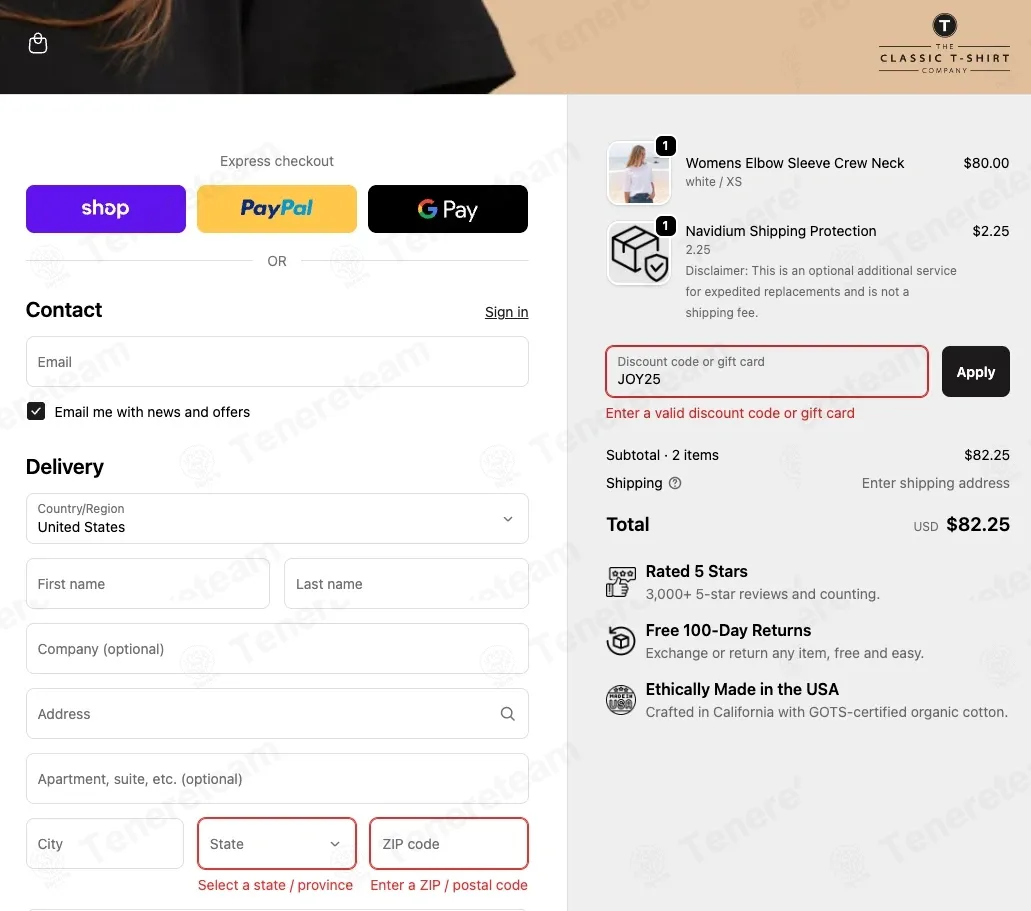This screenshot has width=1031, height=911.
Task: Select Google Pay express checkout
Action: (448, 209)
